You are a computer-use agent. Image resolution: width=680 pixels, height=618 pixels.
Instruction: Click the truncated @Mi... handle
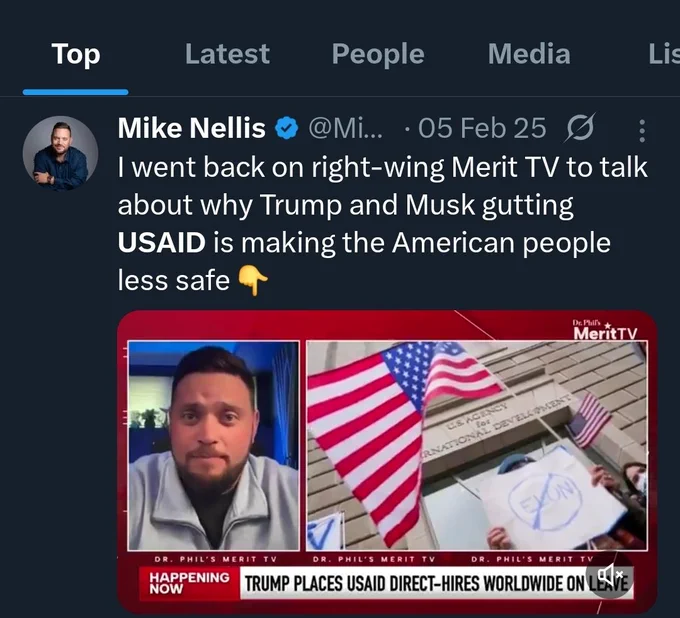pyautogui.click(x=345, y=128)
